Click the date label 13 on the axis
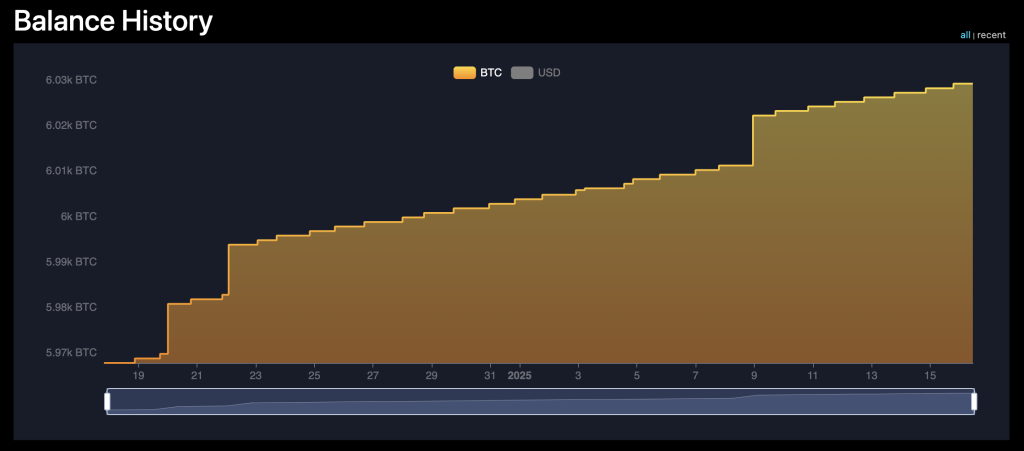 (871, 376)
